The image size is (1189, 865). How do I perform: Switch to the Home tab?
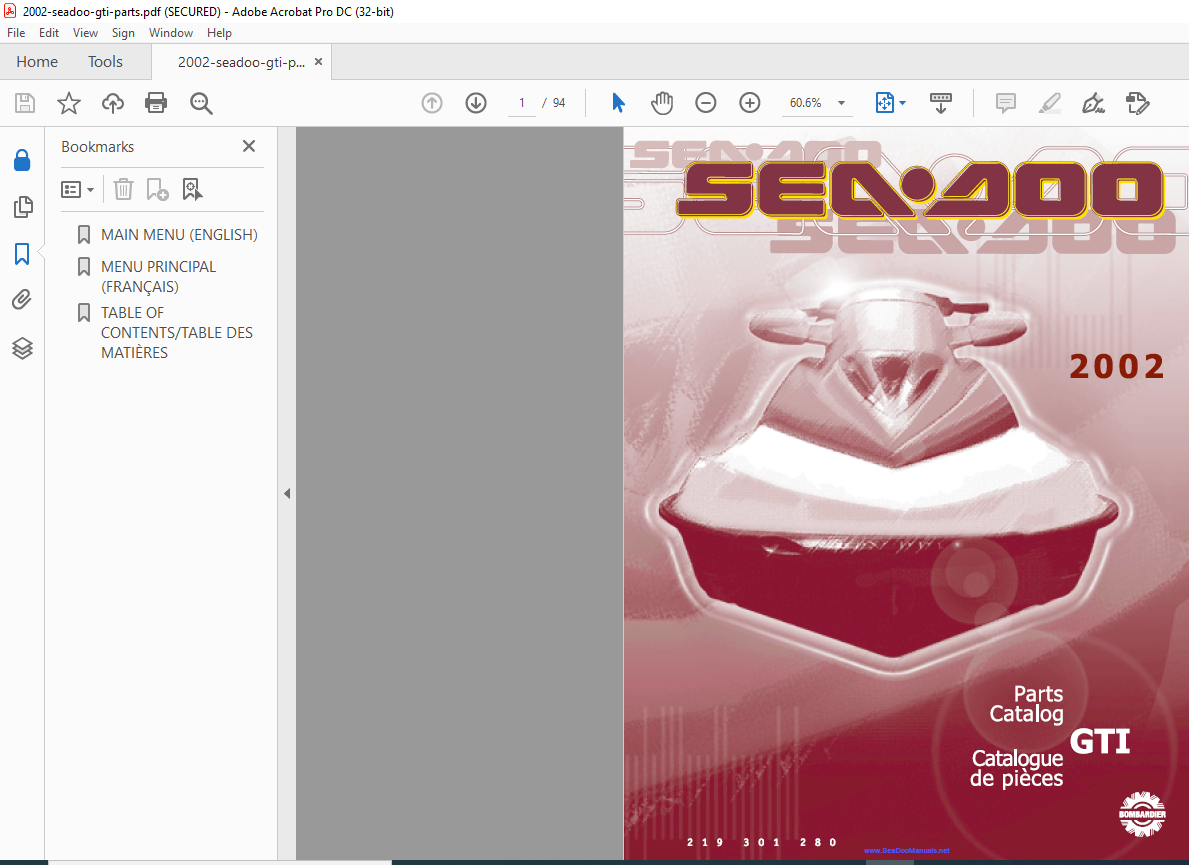[37, 61]
